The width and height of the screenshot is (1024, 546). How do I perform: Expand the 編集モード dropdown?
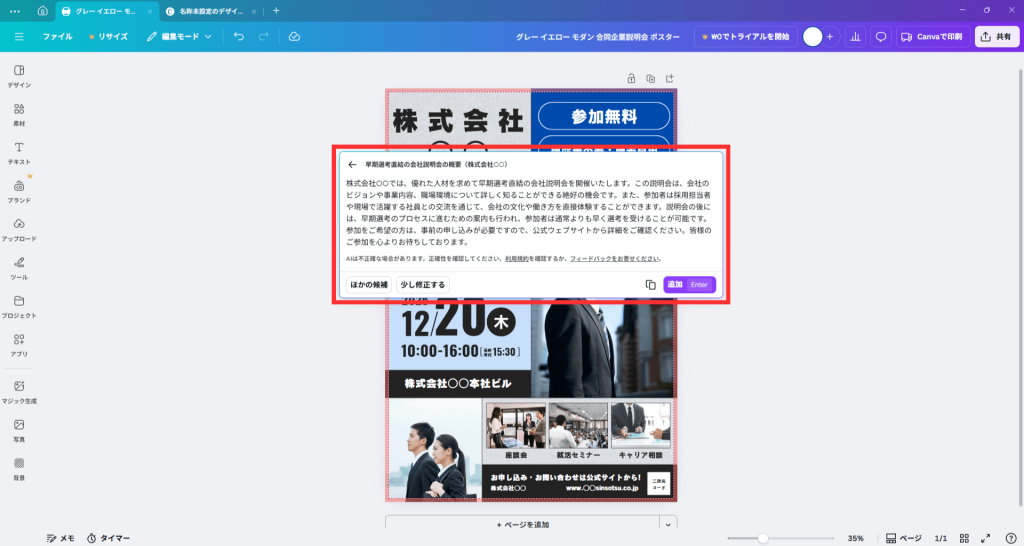pyautogui.click(x=180, y=37)
